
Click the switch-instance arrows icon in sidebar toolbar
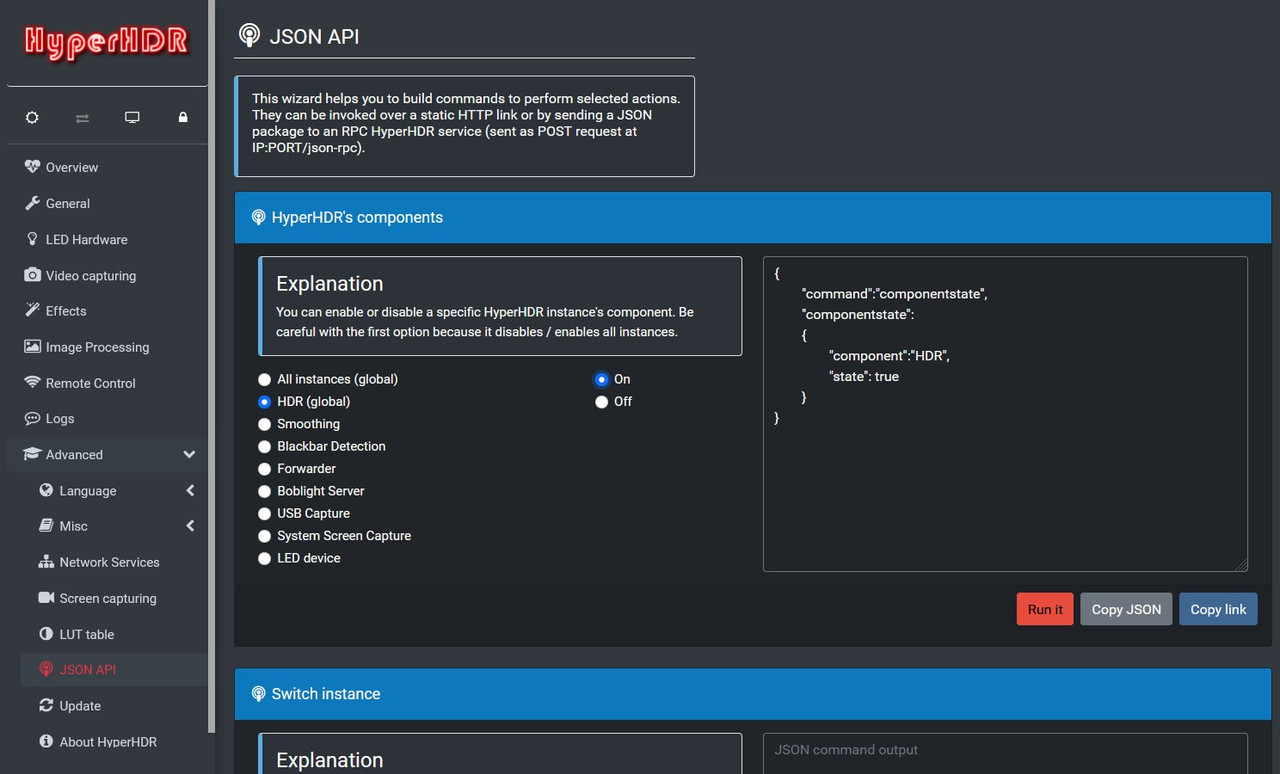click(x=82, y=118)
